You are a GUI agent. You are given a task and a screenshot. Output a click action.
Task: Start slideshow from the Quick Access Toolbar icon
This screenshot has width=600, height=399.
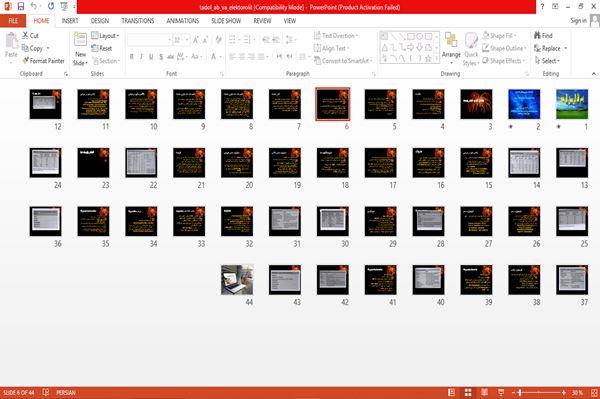click(64, 6)
